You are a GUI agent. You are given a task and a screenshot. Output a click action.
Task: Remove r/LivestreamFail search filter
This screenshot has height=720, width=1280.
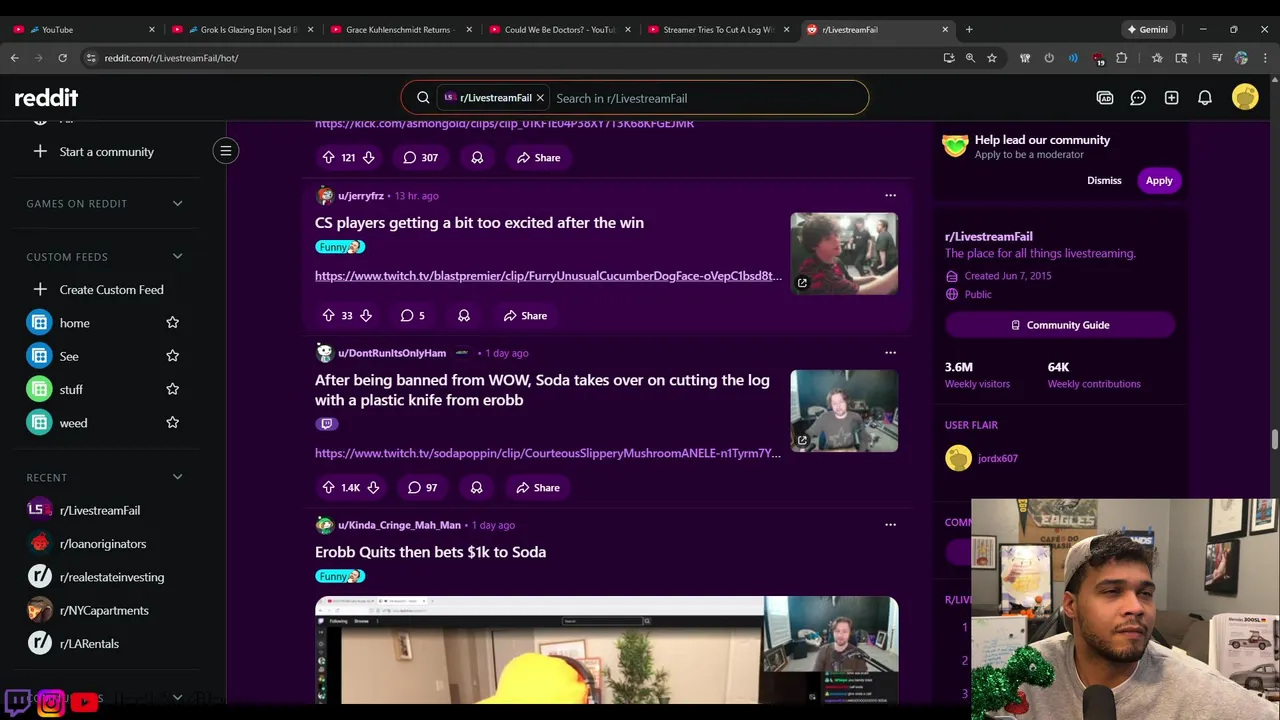pos(540,98)
